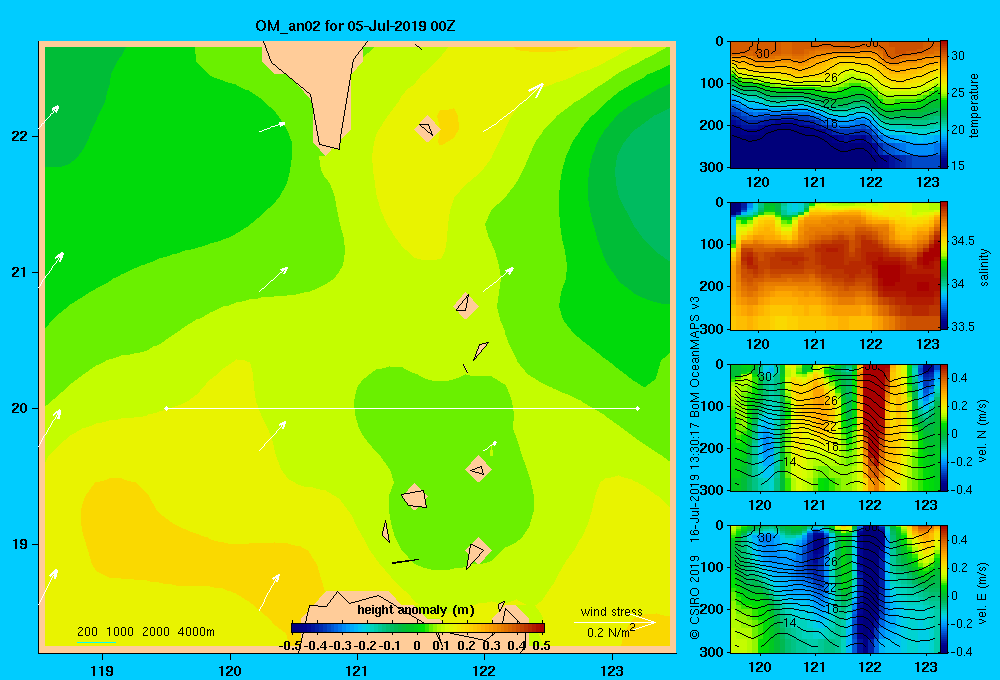Viewport: 1000px width, 680px height.
Task: Click the 300 depth label on salinity panel
Action: coord(712,329)
